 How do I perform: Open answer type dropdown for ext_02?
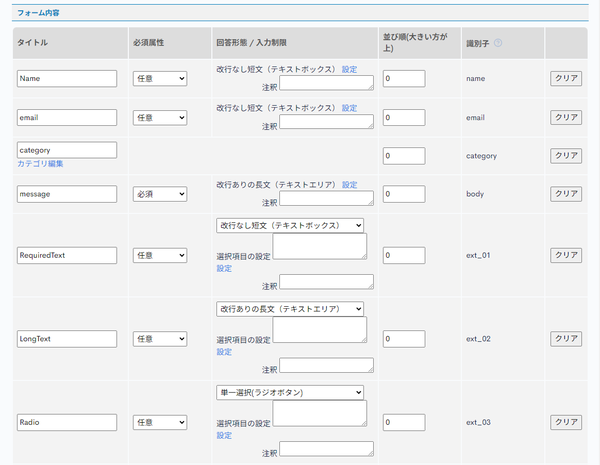[x=290, y=309]
